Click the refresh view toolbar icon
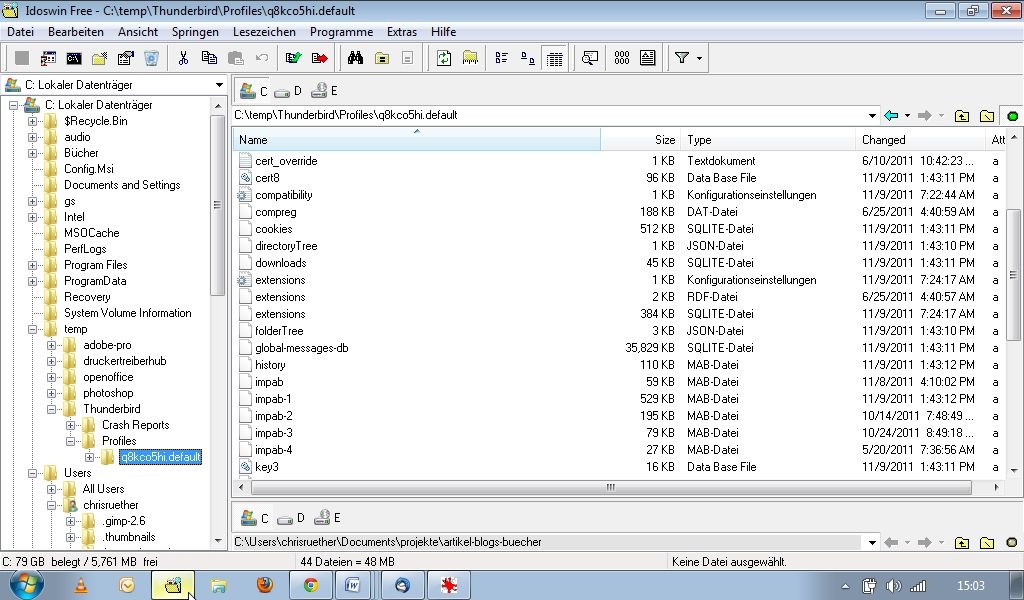 click(444, 58)
